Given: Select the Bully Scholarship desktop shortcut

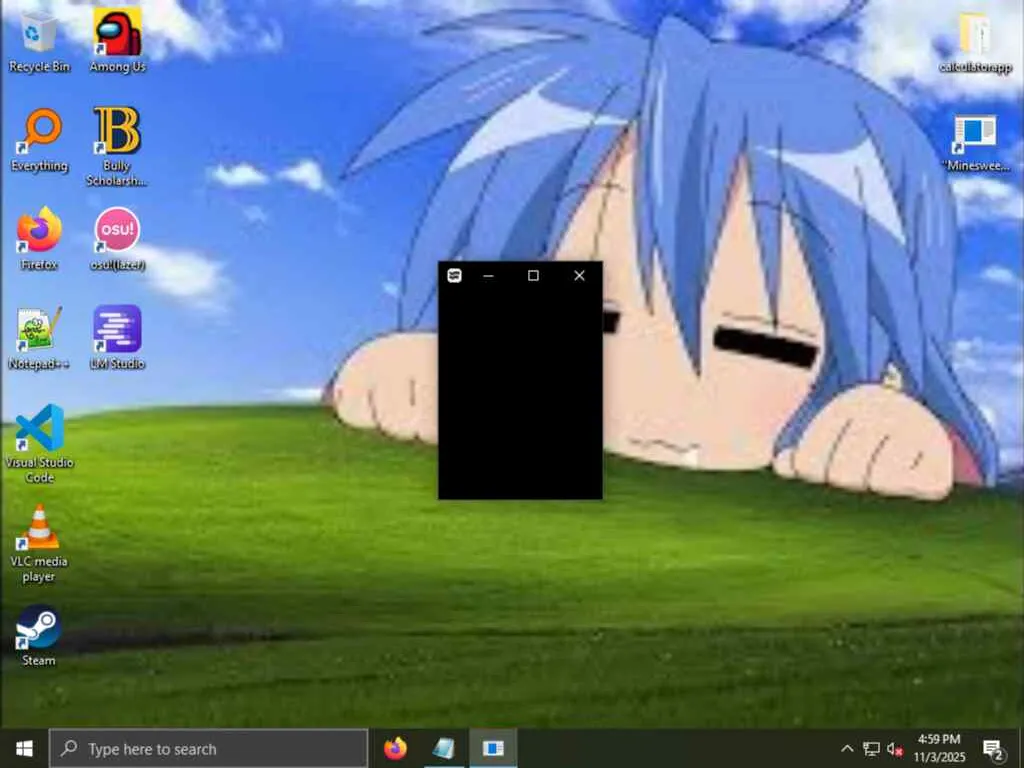Looking at the screenshot, I should 117,147.
